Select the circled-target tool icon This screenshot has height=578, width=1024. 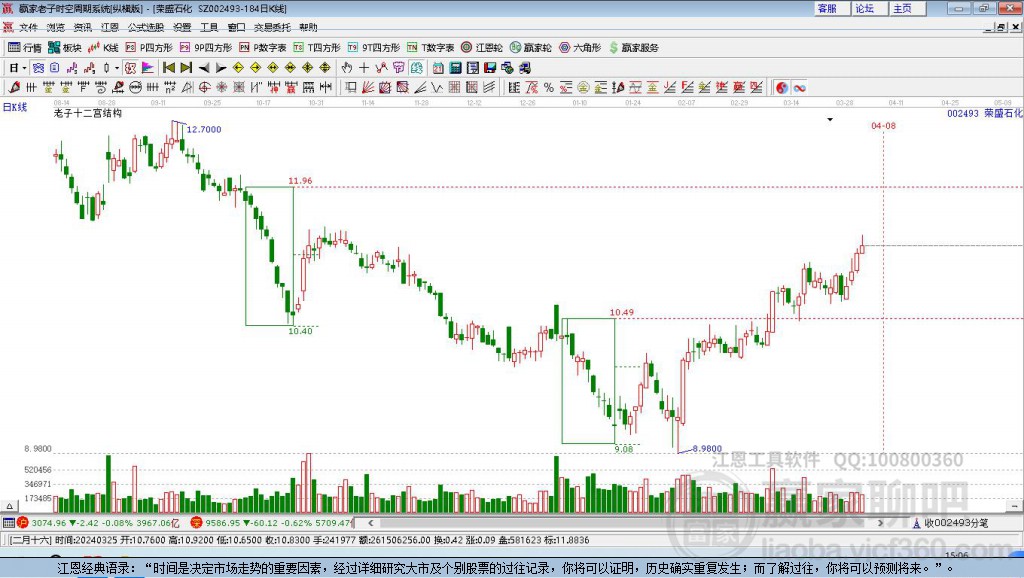click(x=204, y=88)
